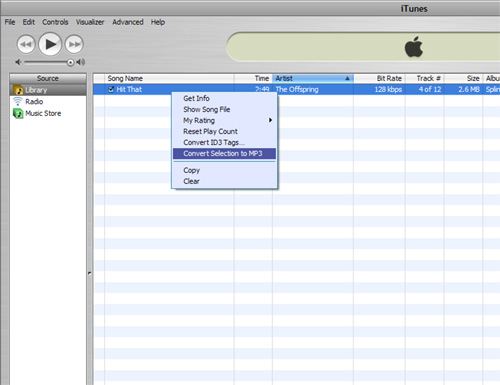Open the Visualizer menu

[90, 22]
